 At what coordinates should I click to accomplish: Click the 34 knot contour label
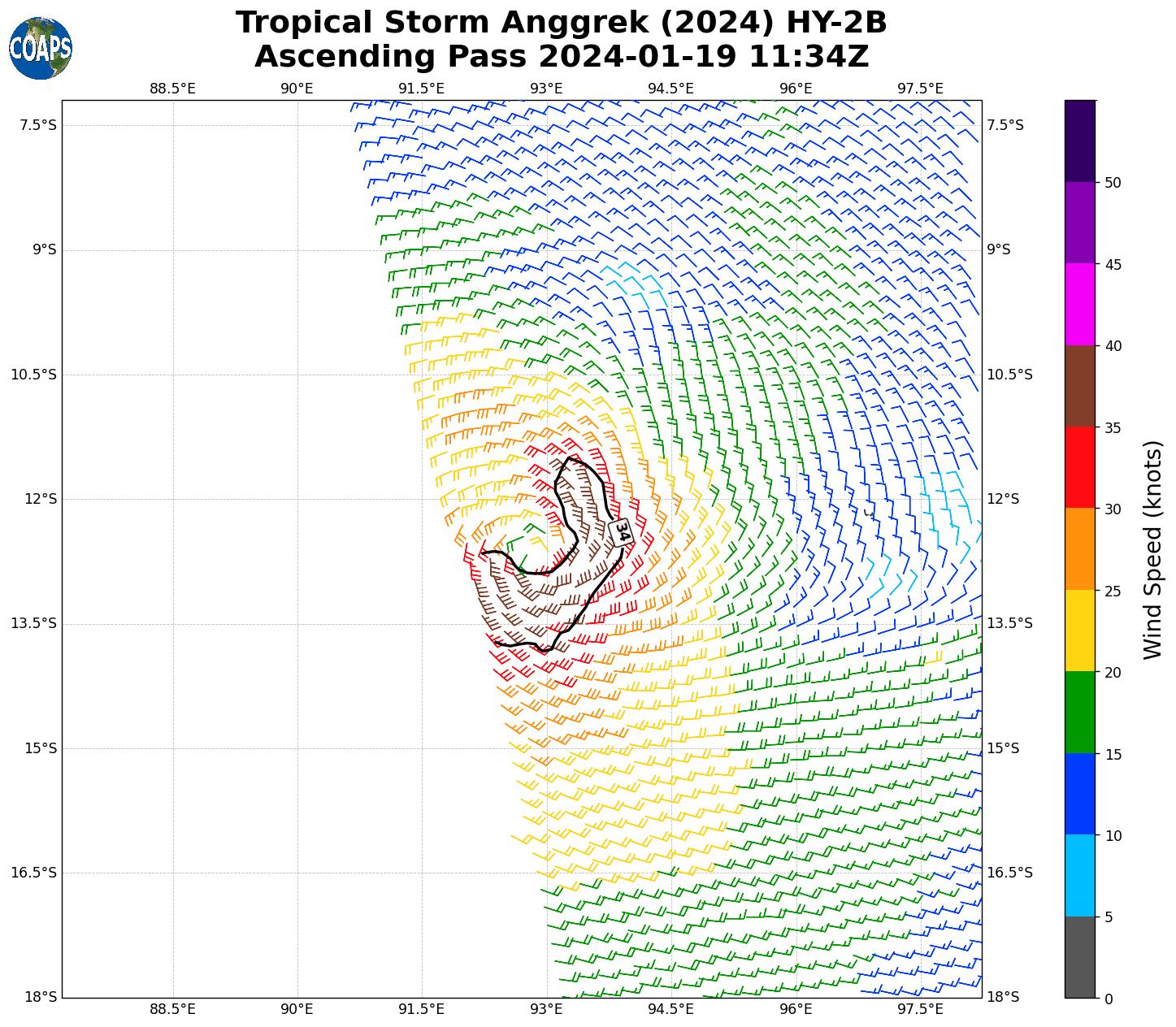(x=621, y=532)
